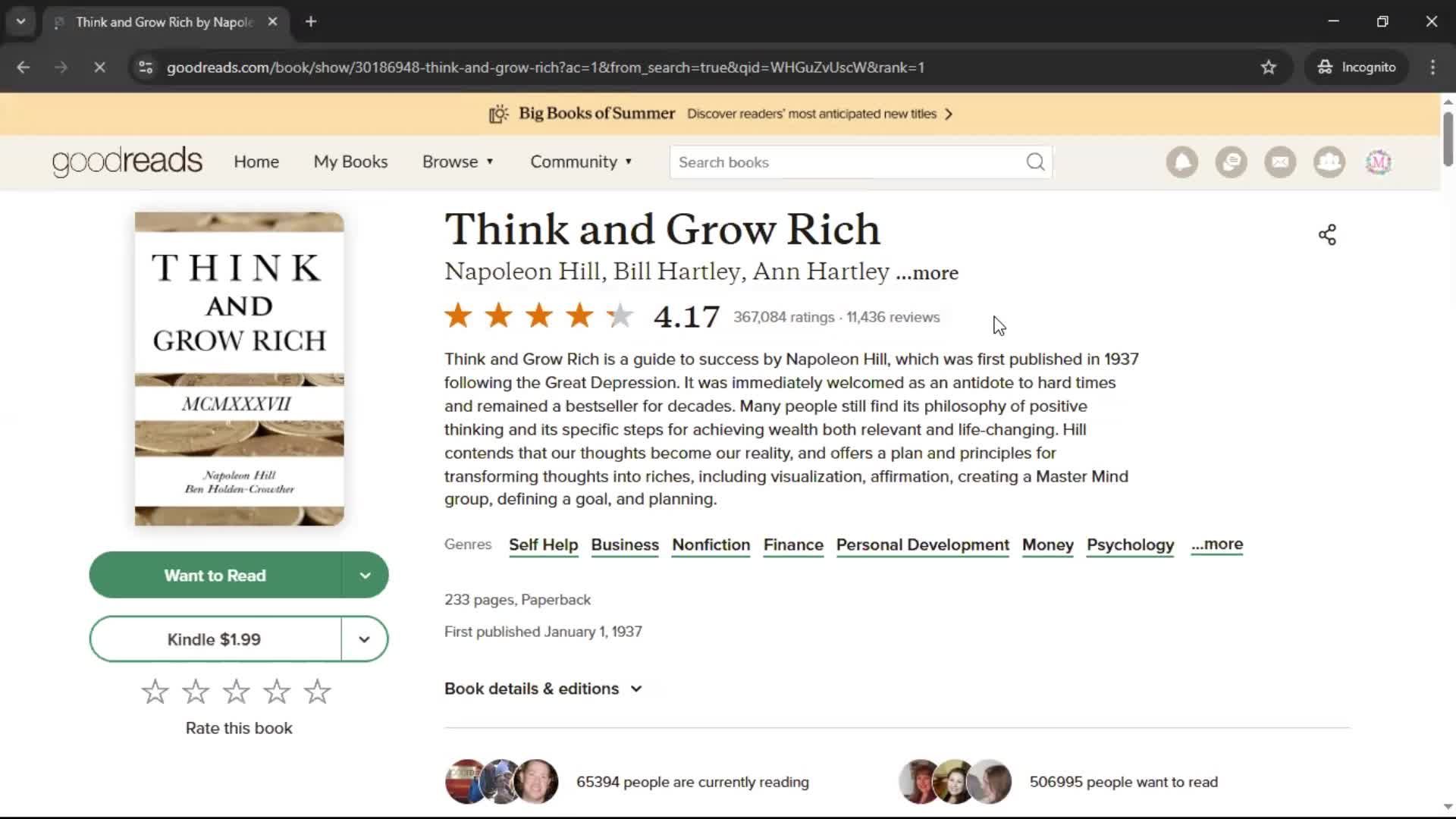Open the Self Help genre link

point(543,545)
